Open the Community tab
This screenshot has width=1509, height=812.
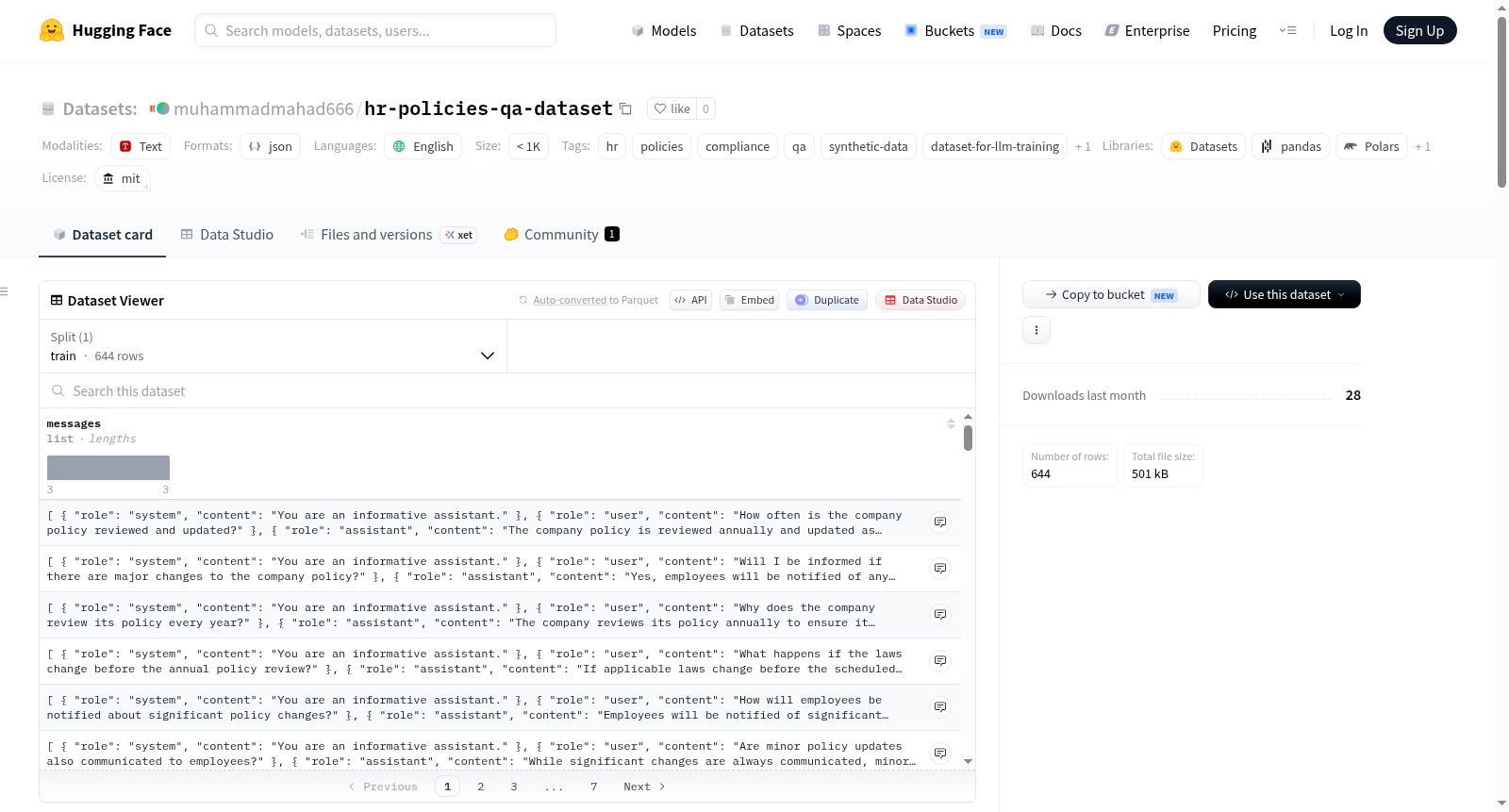click(x=561, y=235)
